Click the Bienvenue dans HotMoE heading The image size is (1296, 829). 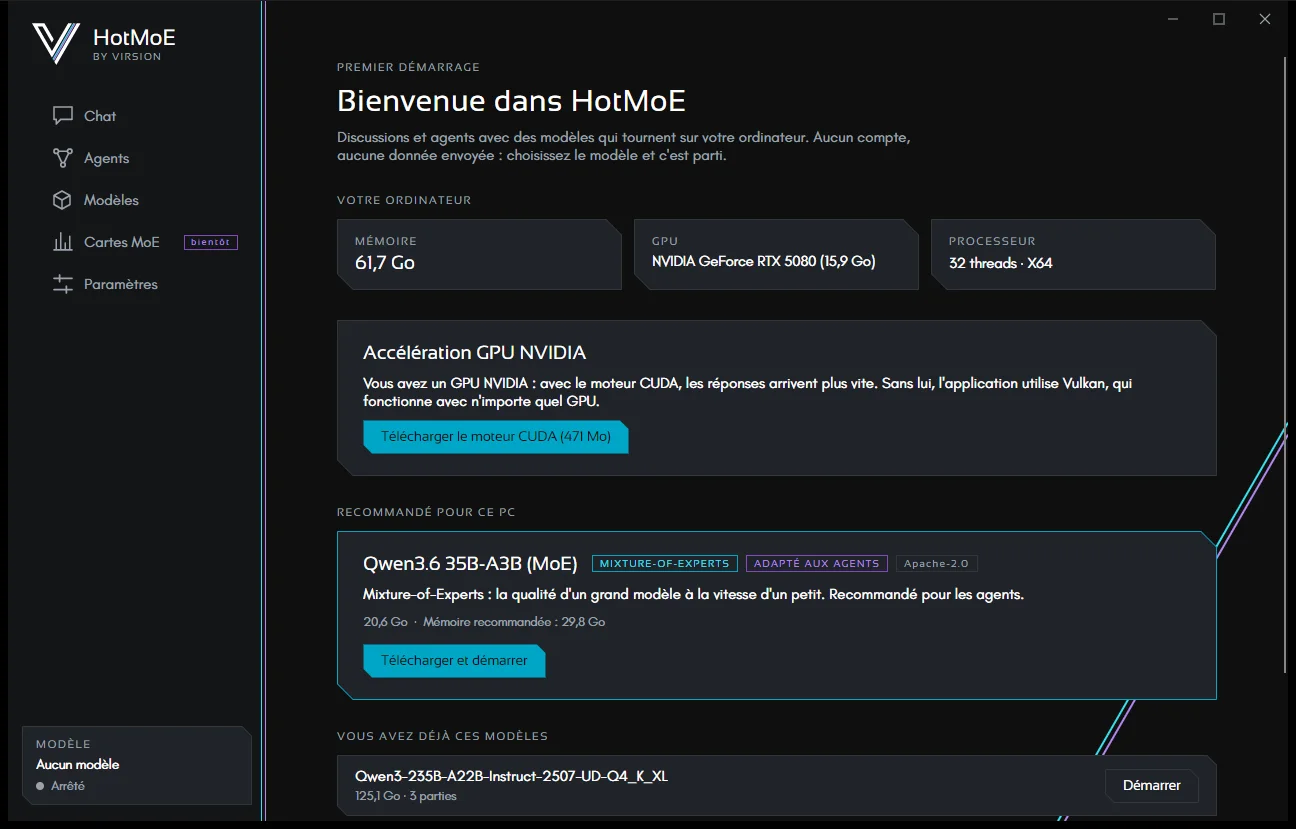pyautogui.click(x=512, y=101)
